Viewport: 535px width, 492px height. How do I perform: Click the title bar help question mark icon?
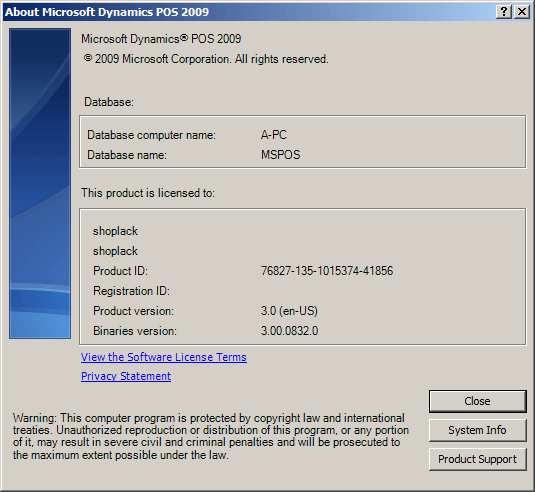(x=504, y=12)
